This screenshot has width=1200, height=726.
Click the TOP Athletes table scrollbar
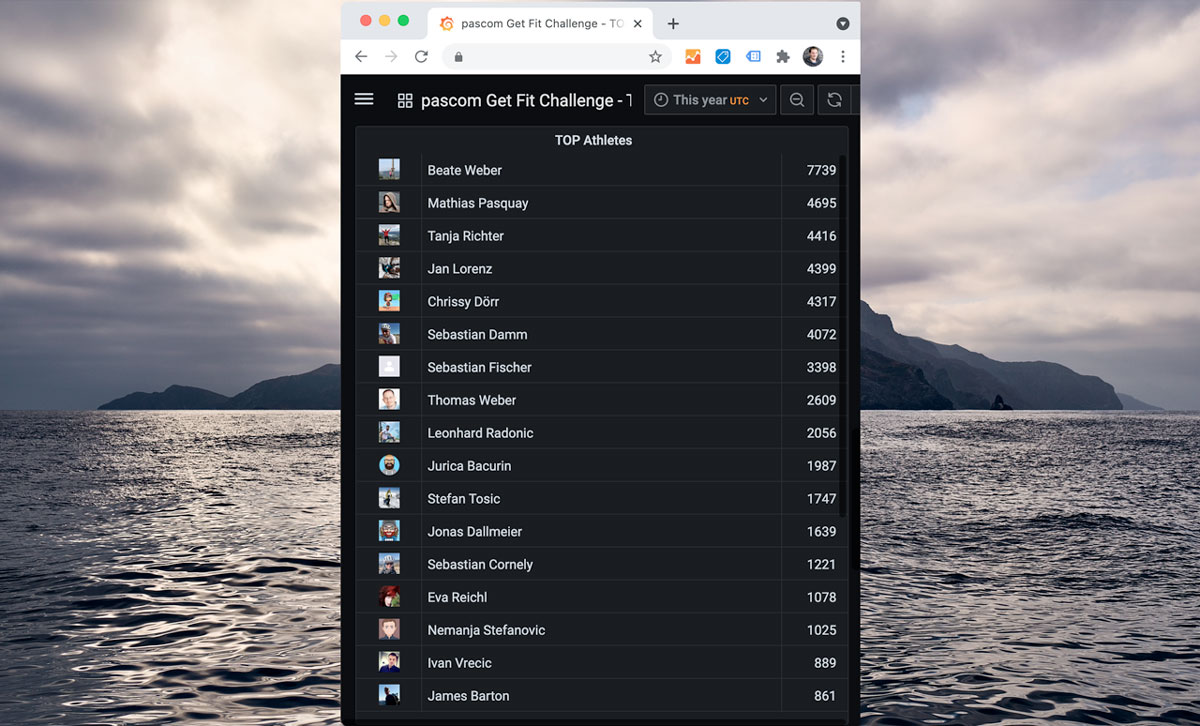click(843, 335)
